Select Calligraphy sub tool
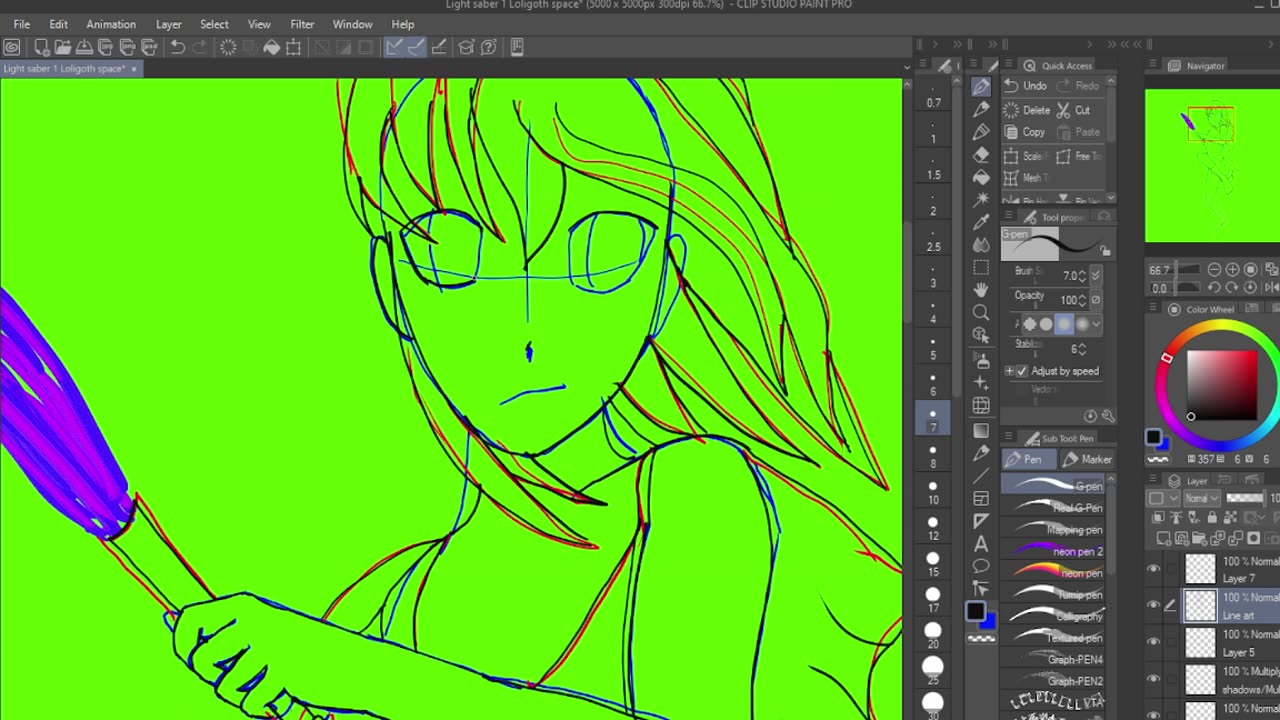 pos(1054,616)
